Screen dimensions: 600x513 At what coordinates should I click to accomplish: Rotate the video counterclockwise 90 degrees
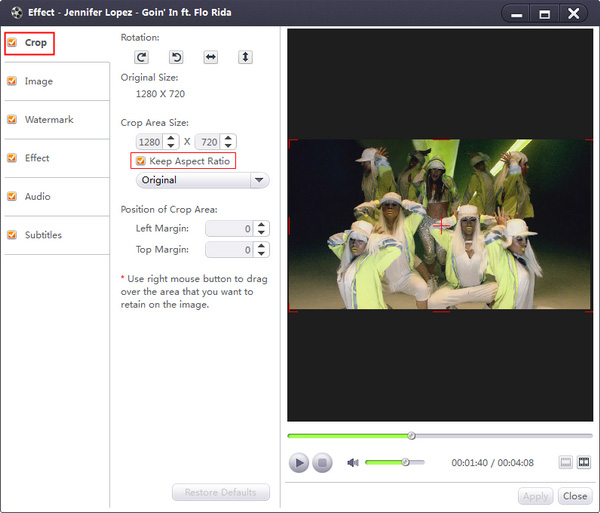176,57
